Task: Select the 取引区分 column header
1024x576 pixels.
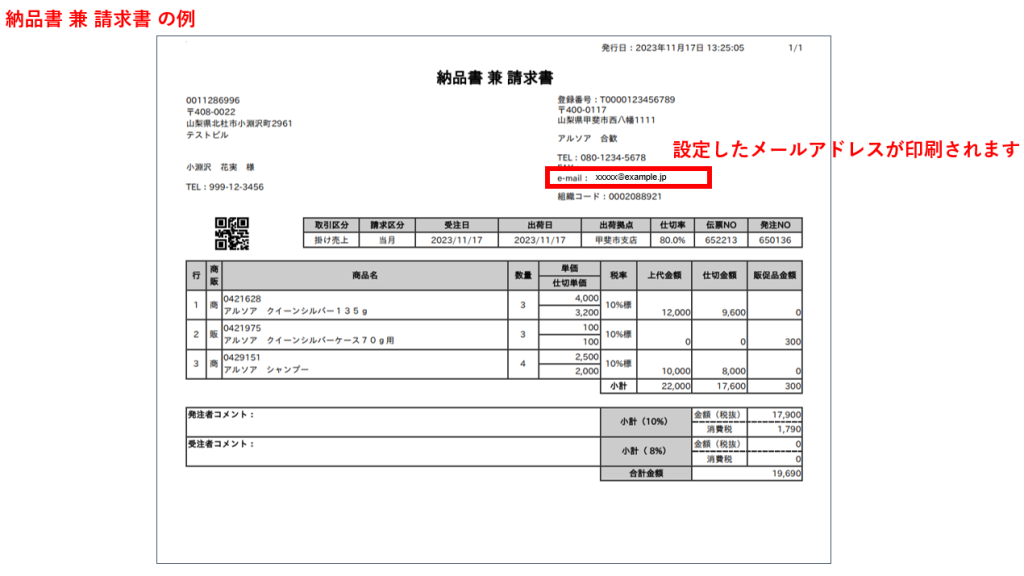Action: coord(331,226)
